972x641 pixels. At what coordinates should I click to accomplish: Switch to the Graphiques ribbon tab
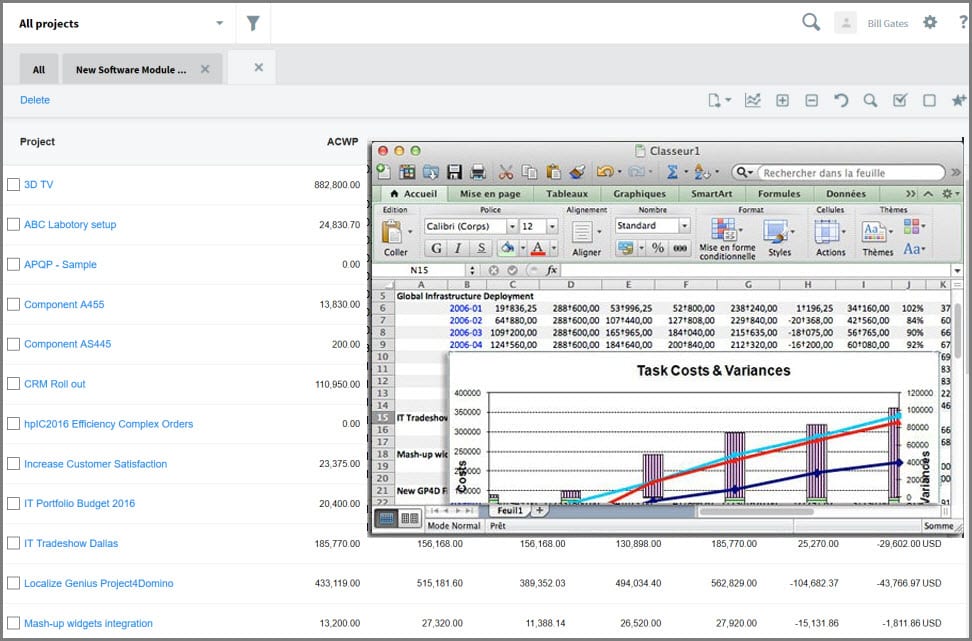click(x=639, y=194)
